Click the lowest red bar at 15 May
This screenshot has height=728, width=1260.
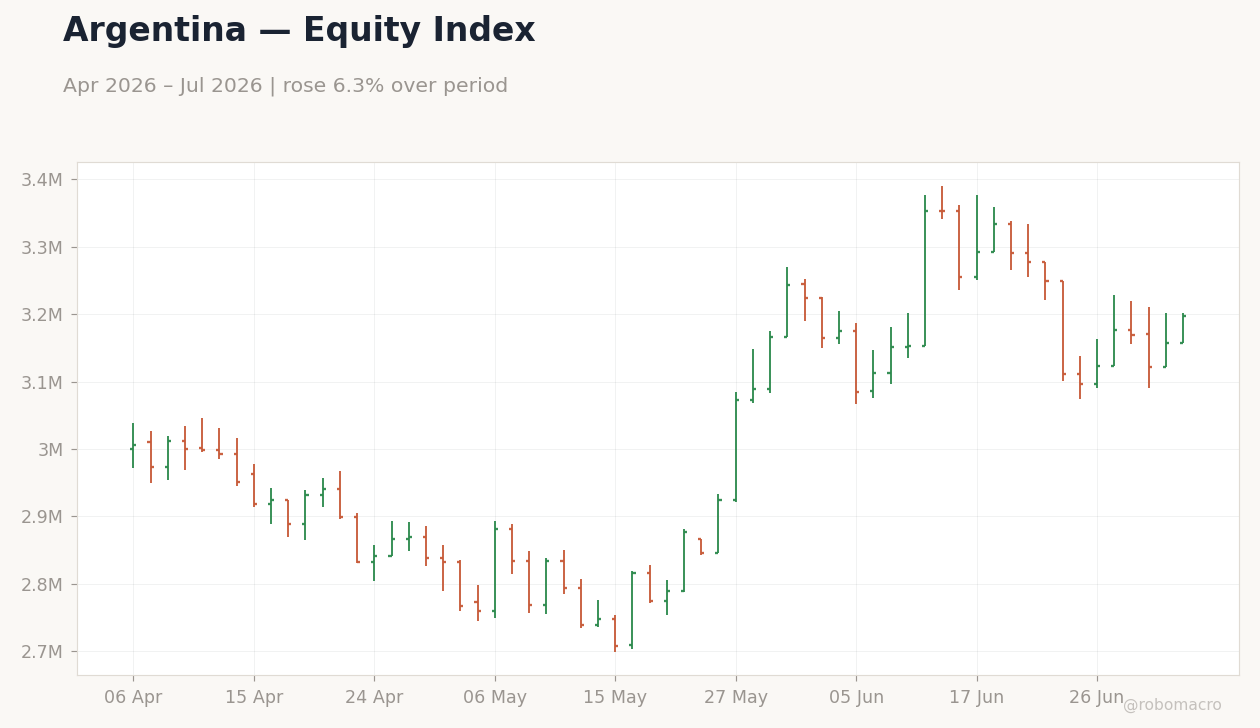click(615, 634)
